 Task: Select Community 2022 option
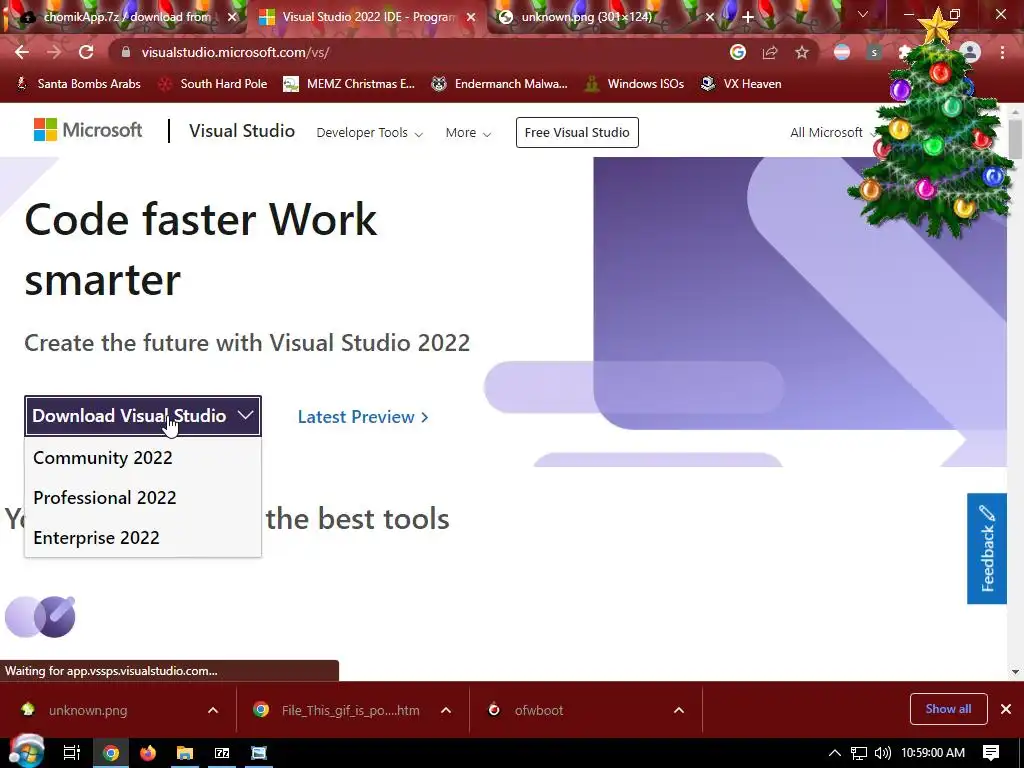click(143, 458)
